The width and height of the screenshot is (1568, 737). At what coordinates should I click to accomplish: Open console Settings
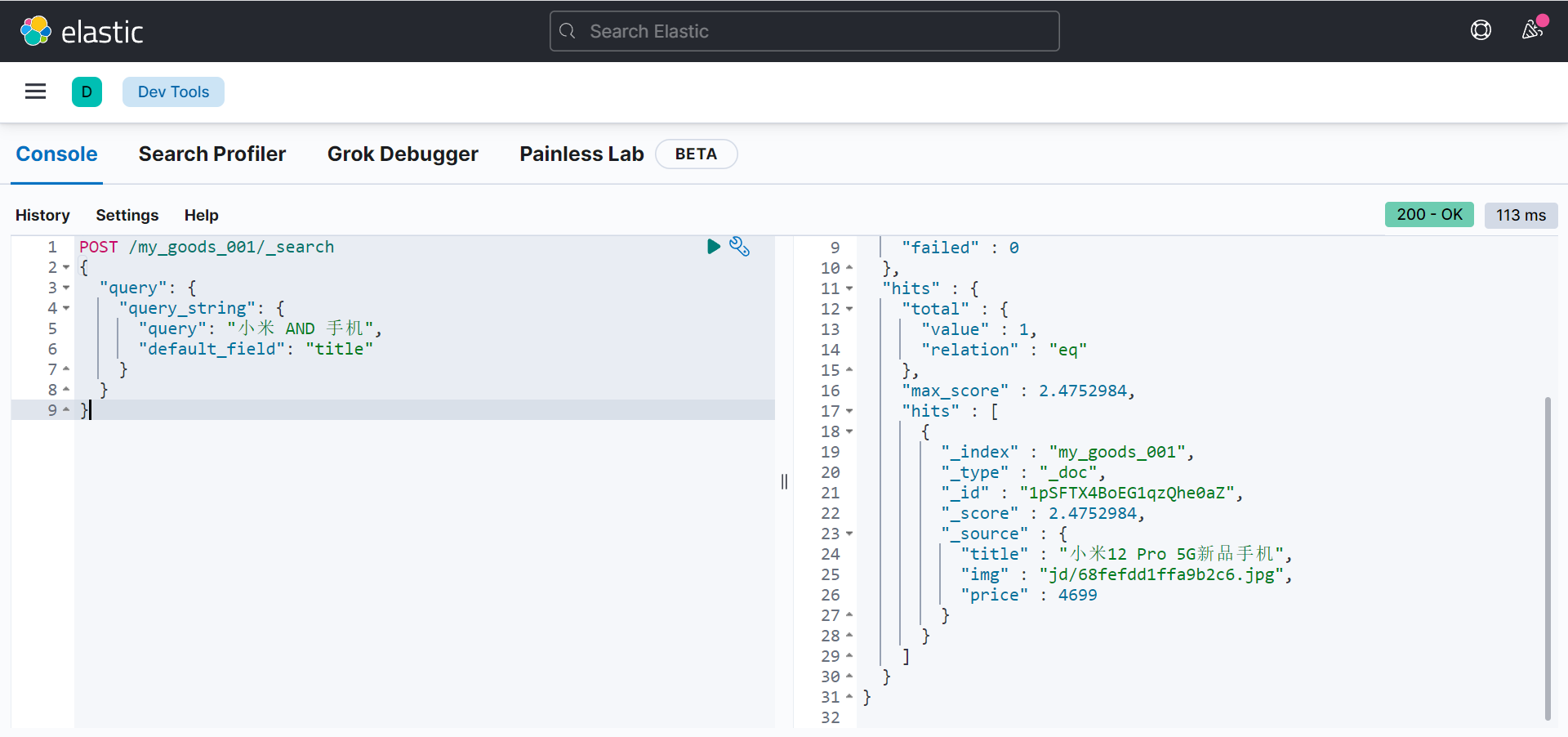point(127,215)
